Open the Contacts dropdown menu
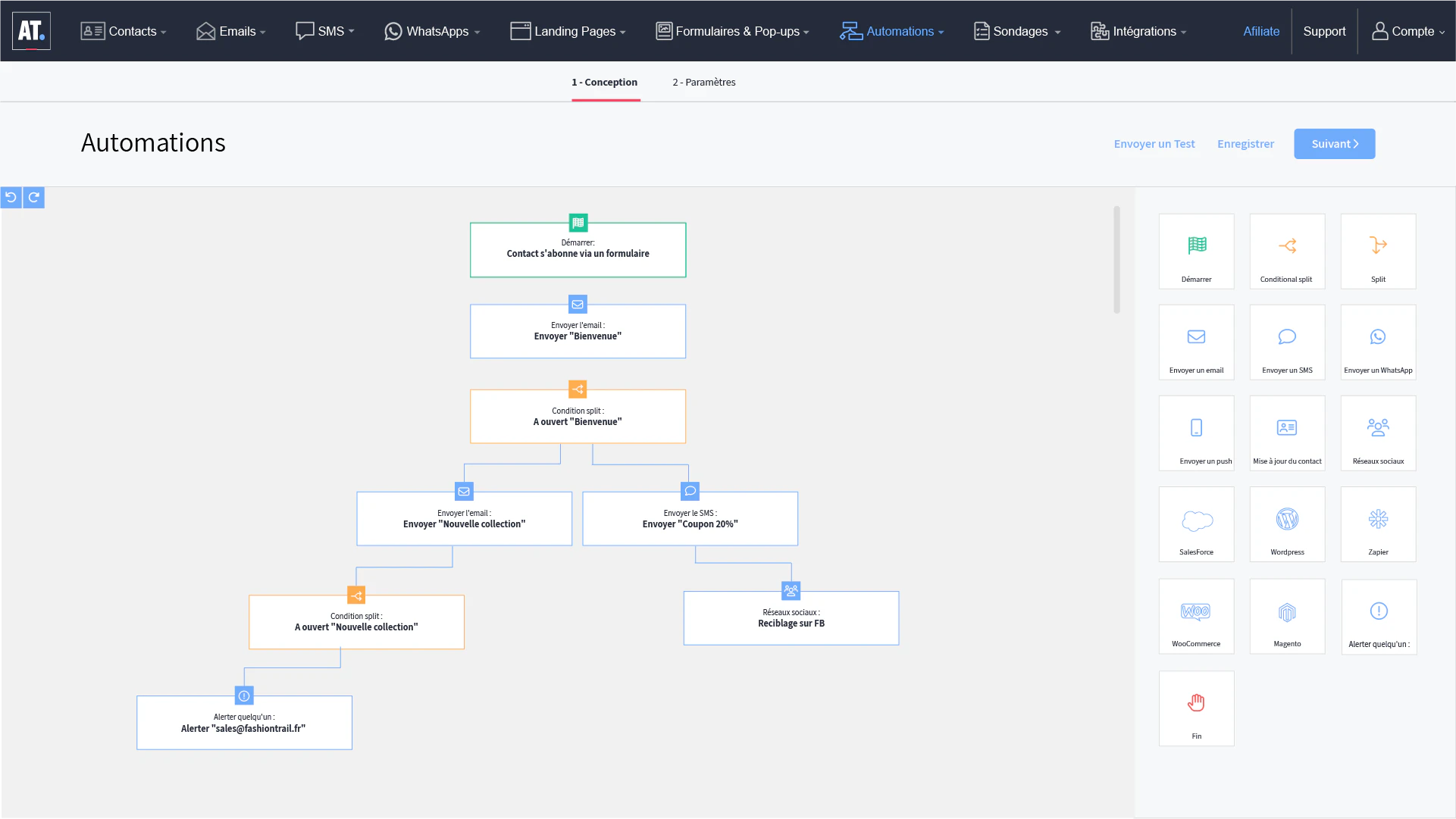Image resolution: width=1456 pixels, height=819 pixels. [124, 31]
